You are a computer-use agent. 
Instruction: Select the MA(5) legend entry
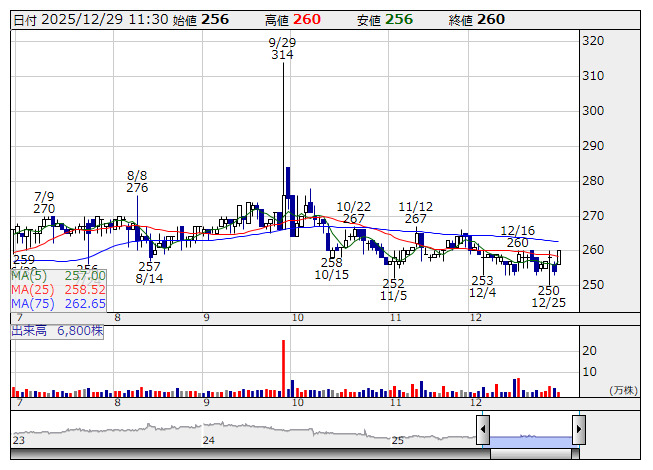click(58, 275)
